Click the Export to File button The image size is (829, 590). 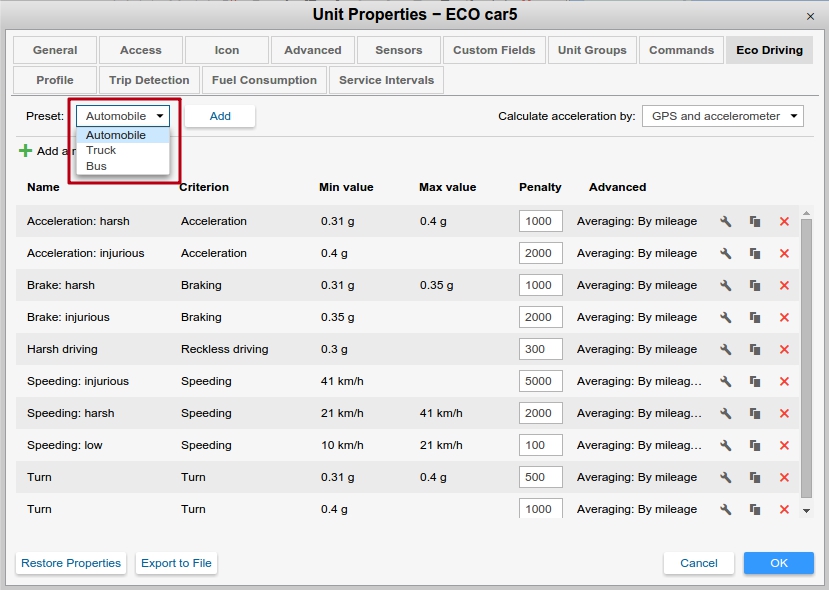pos(176,563)
